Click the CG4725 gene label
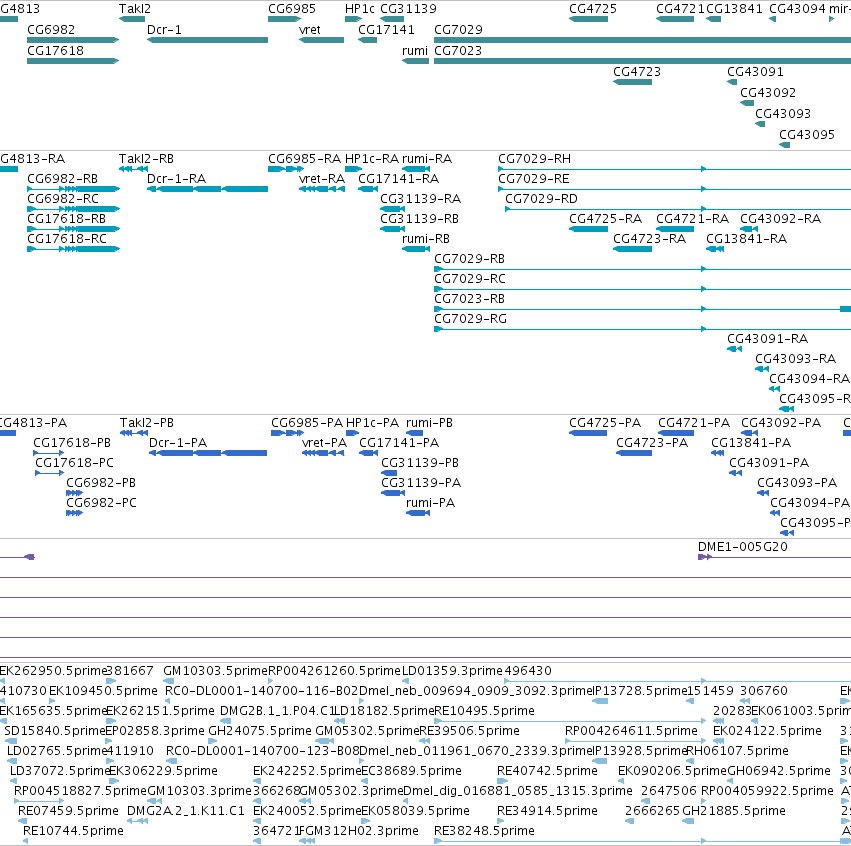 point(593,9)
